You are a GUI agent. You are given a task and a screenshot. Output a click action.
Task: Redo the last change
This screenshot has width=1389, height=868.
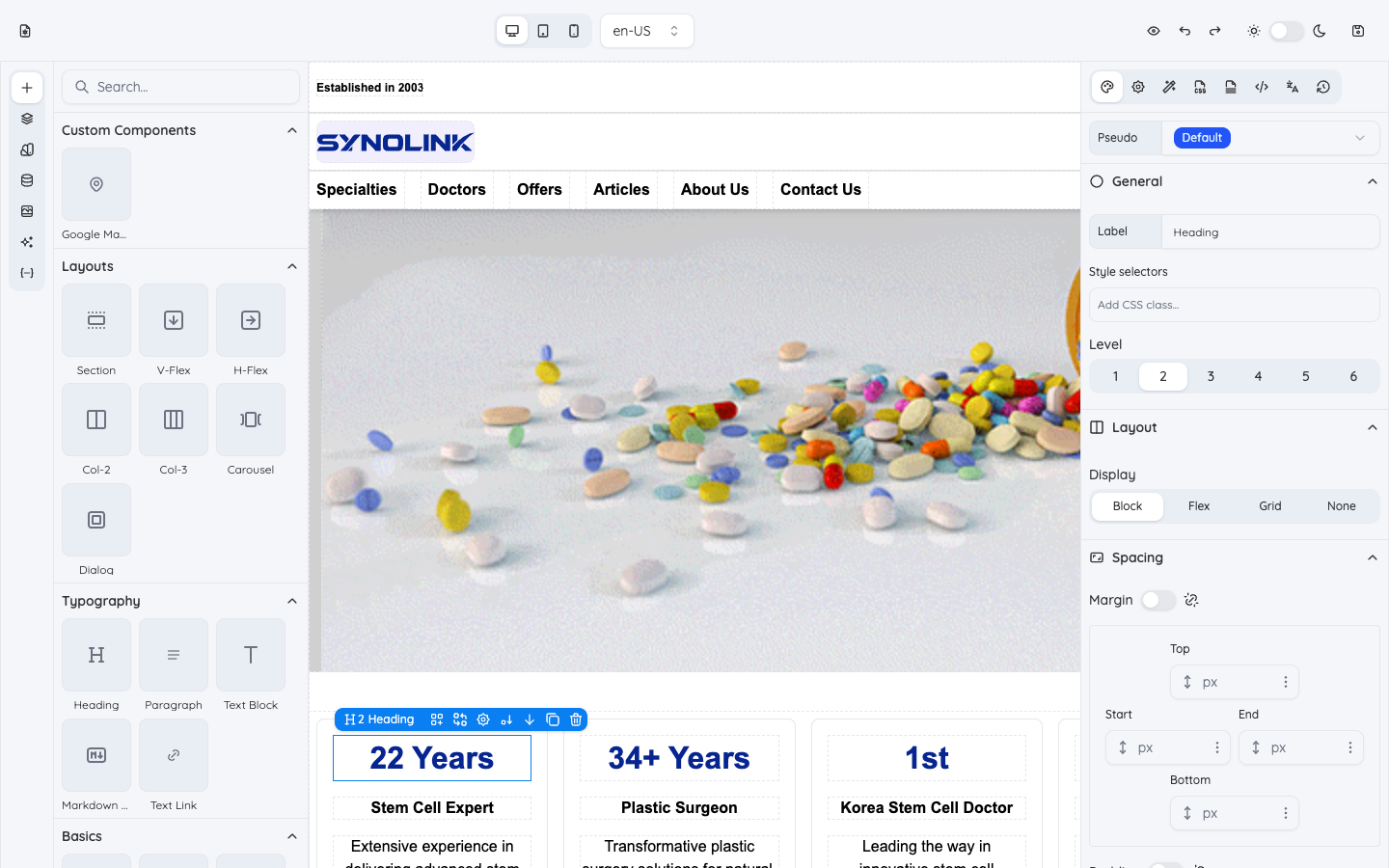tap(1215, 31)
